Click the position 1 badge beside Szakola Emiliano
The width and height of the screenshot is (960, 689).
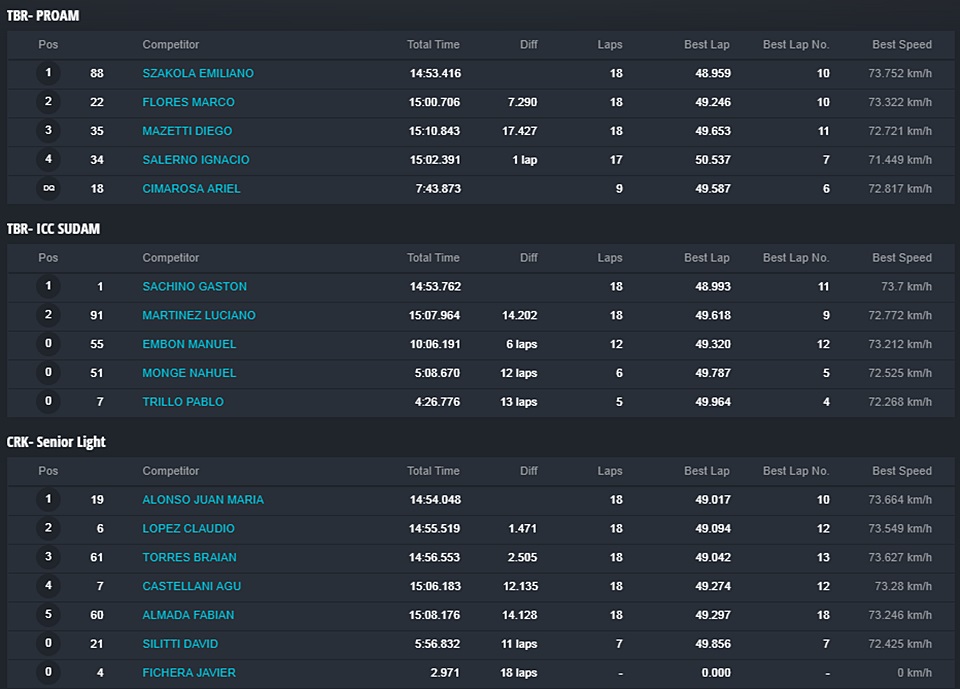pos(48,73)
